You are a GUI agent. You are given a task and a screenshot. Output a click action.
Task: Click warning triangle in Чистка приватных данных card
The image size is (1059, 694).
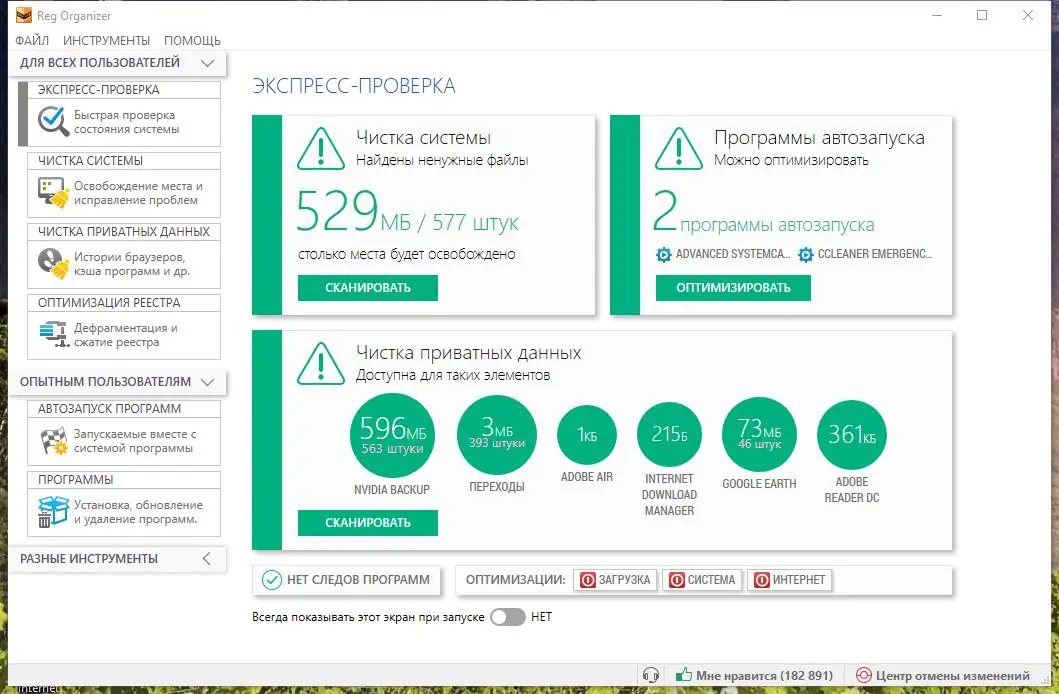click(321, 364)
